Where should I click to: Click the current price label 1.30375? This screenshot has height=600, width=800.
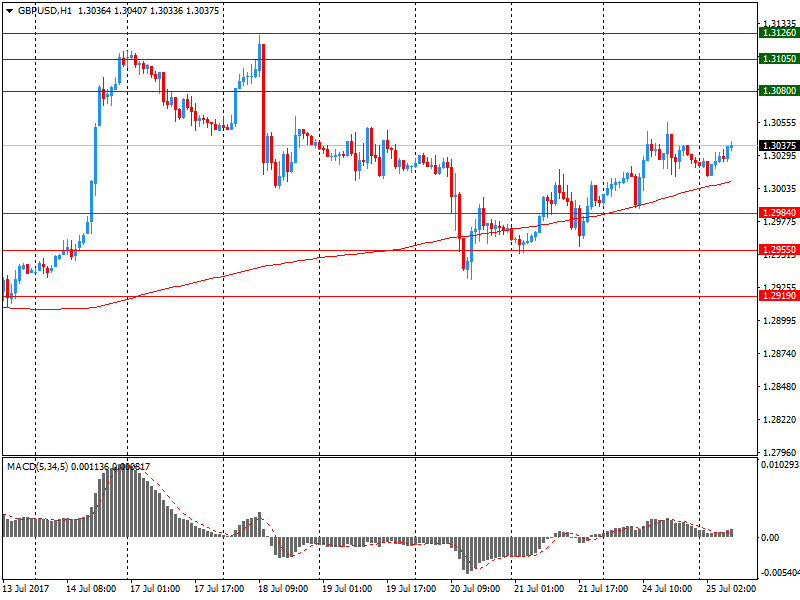779,146
